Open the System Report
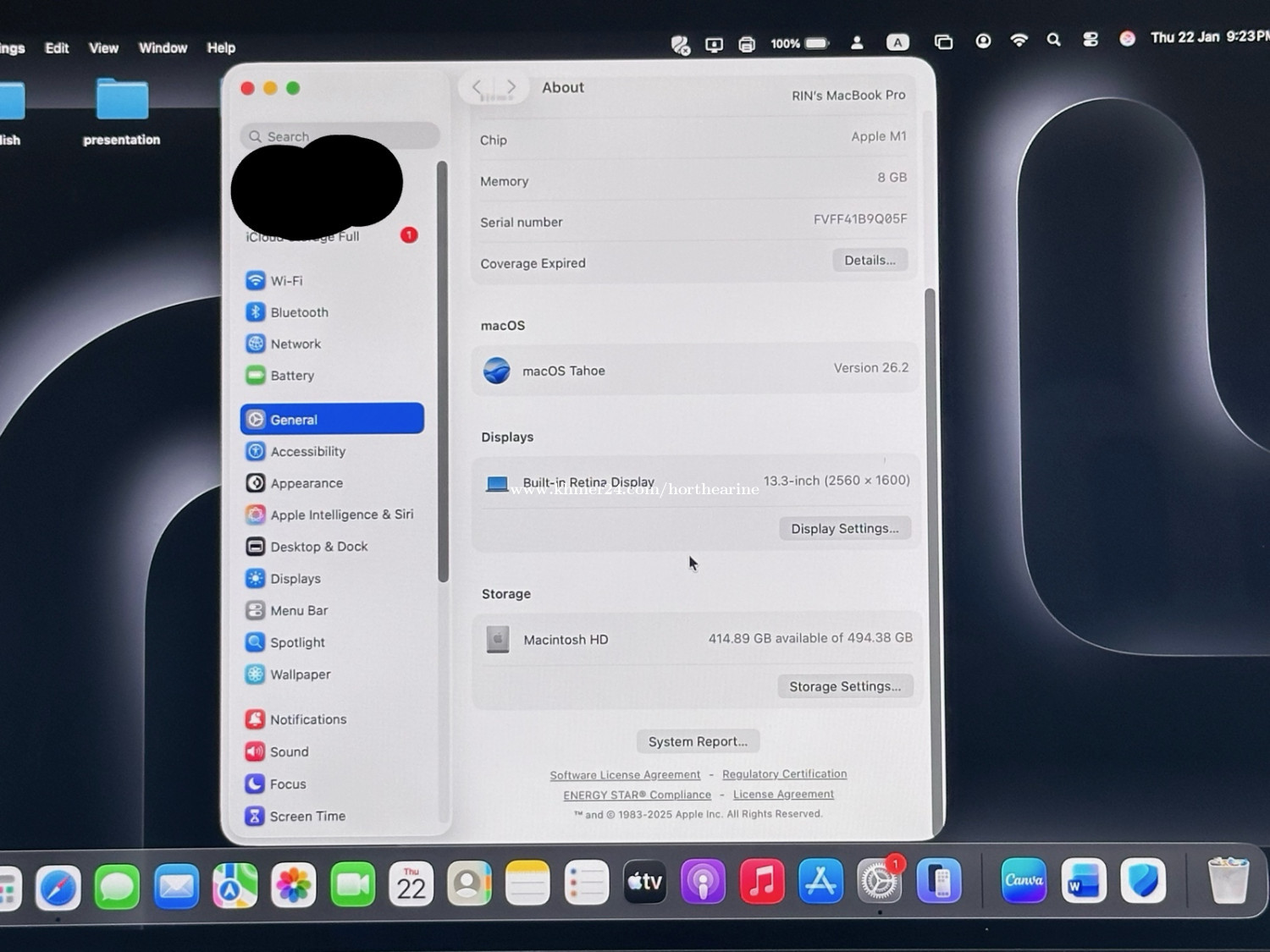This screenshot has width=1270, height=952. click(x=698, y=741)
